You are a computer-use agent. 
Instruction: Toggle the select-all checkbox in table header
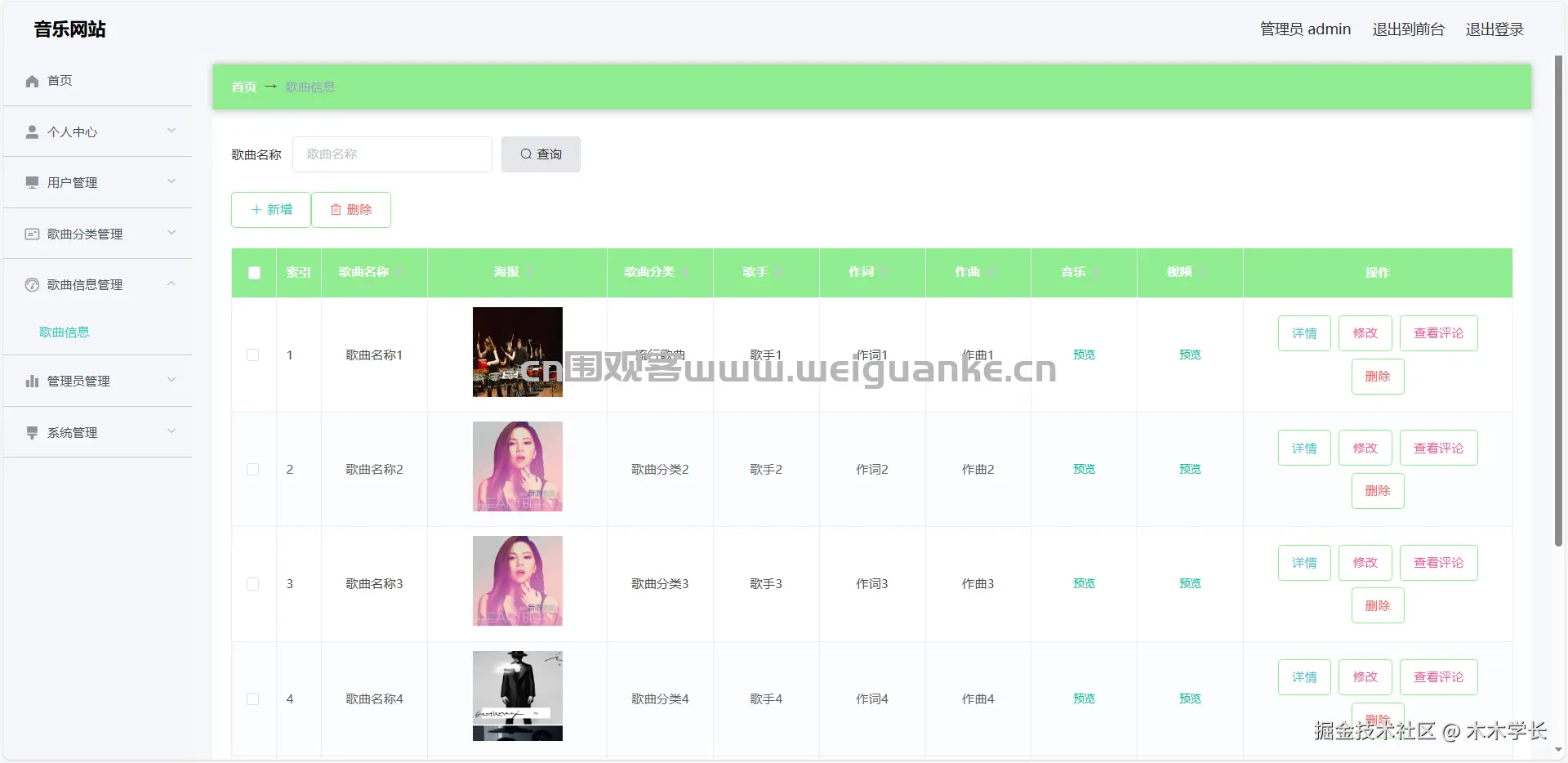254,273
